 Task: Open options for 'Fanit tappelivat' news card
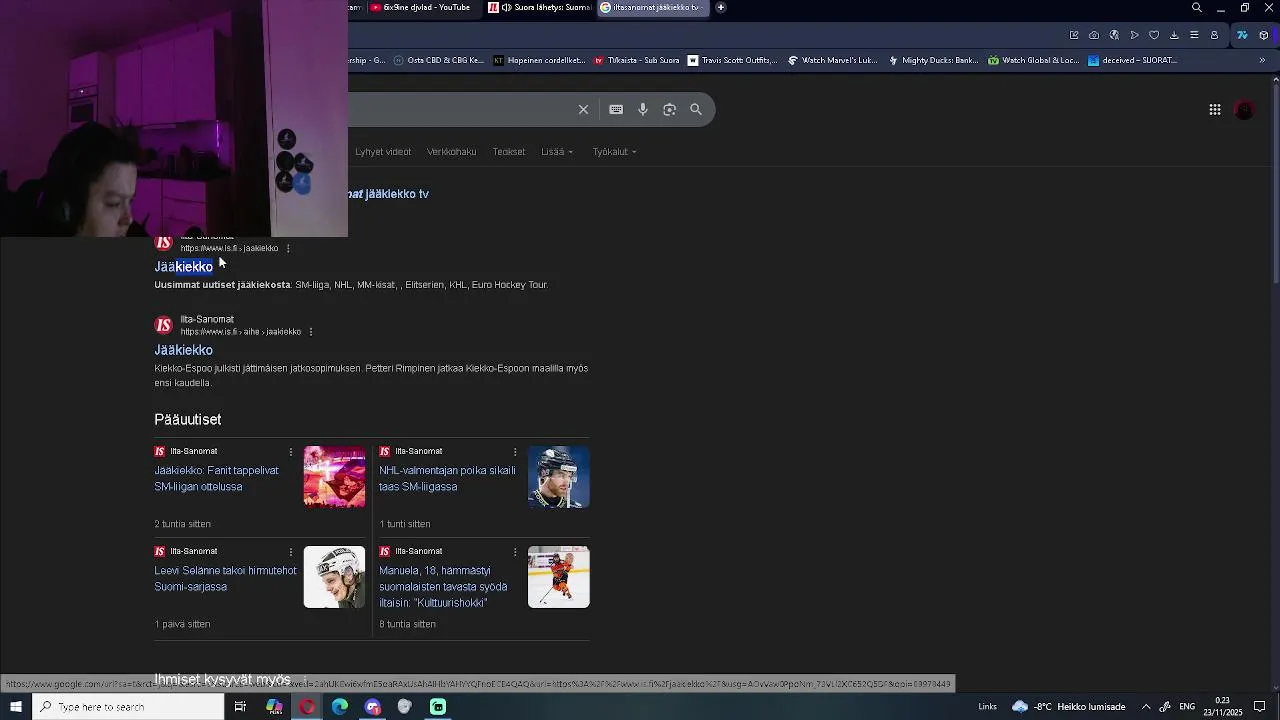[291, 452]
